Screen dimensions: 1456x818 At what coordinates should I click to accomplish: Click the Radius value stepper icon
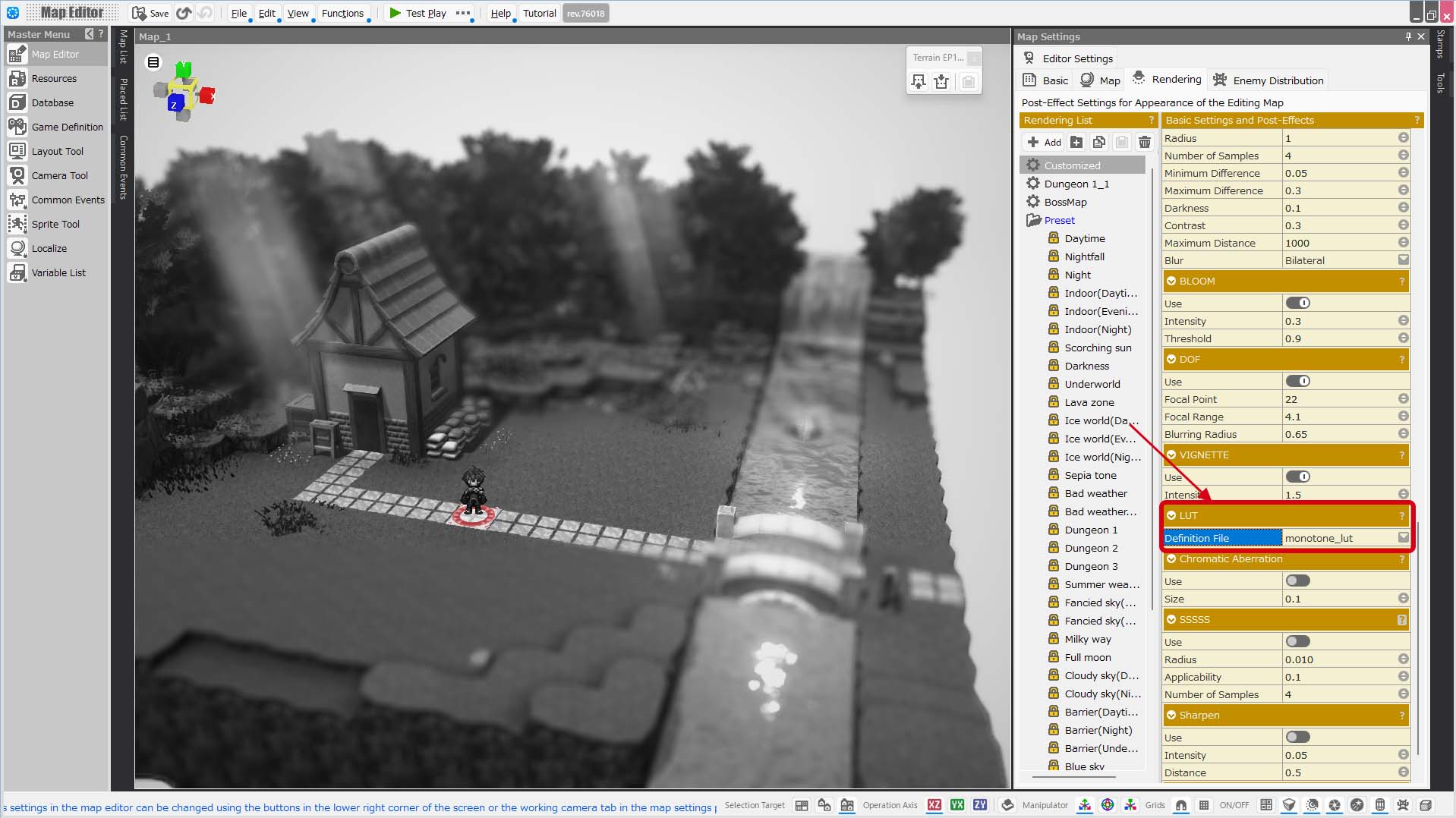(1403, 138)
